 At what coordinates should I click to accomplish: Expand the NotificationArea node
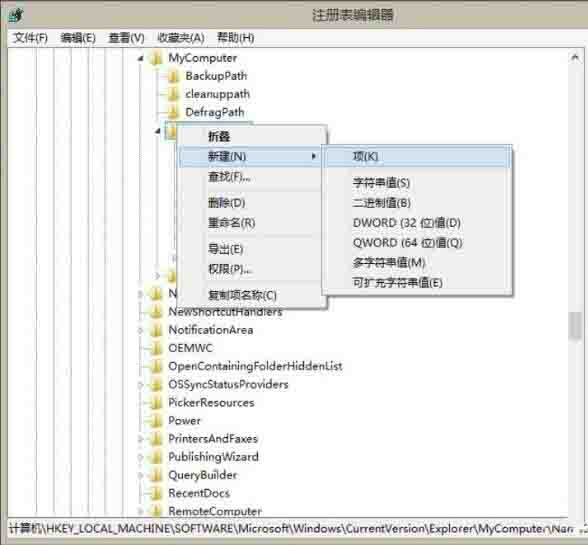140,330
